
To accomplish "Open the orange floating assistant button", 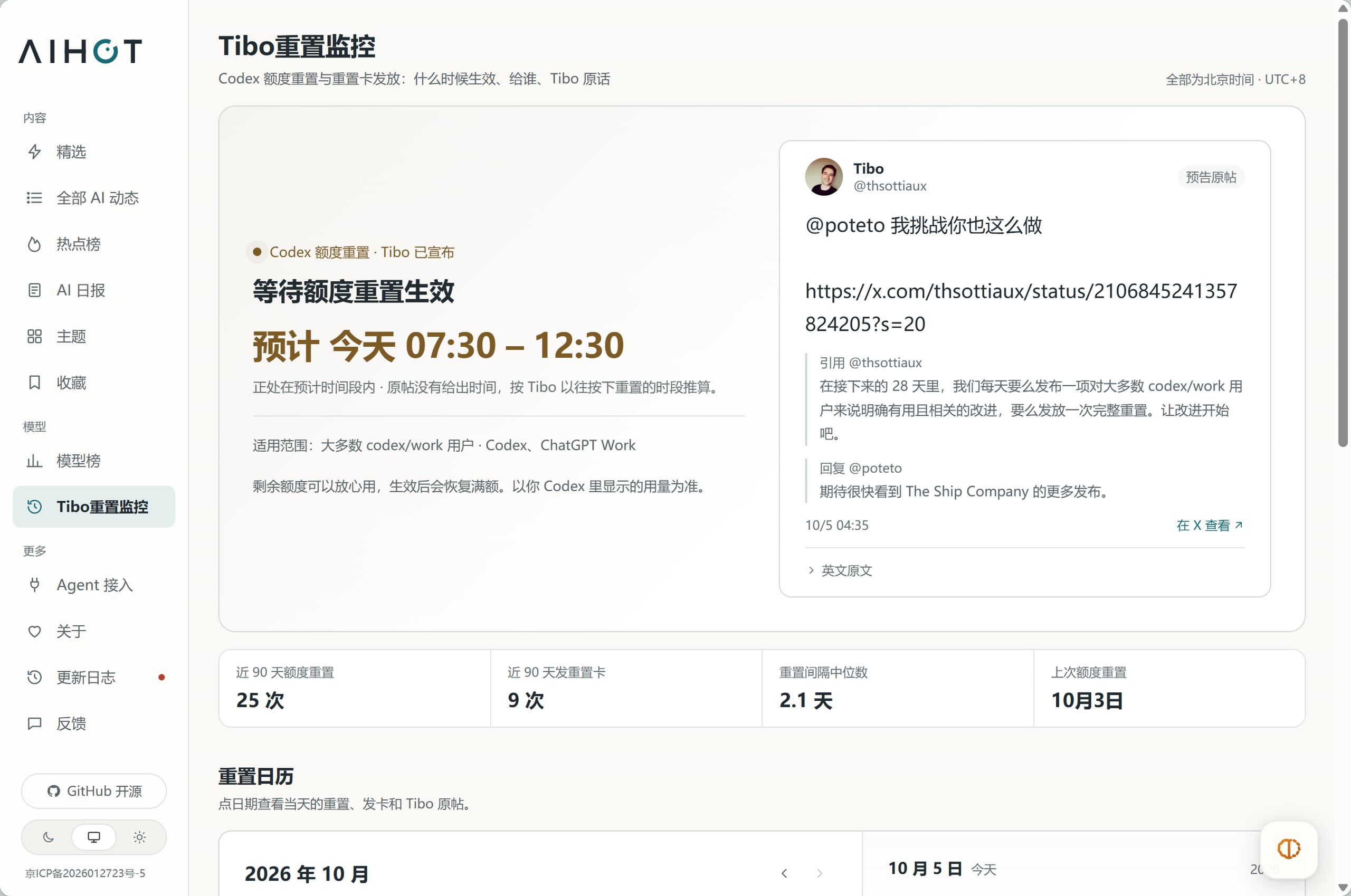I will pyautogui.click(x=1289, y=849).
